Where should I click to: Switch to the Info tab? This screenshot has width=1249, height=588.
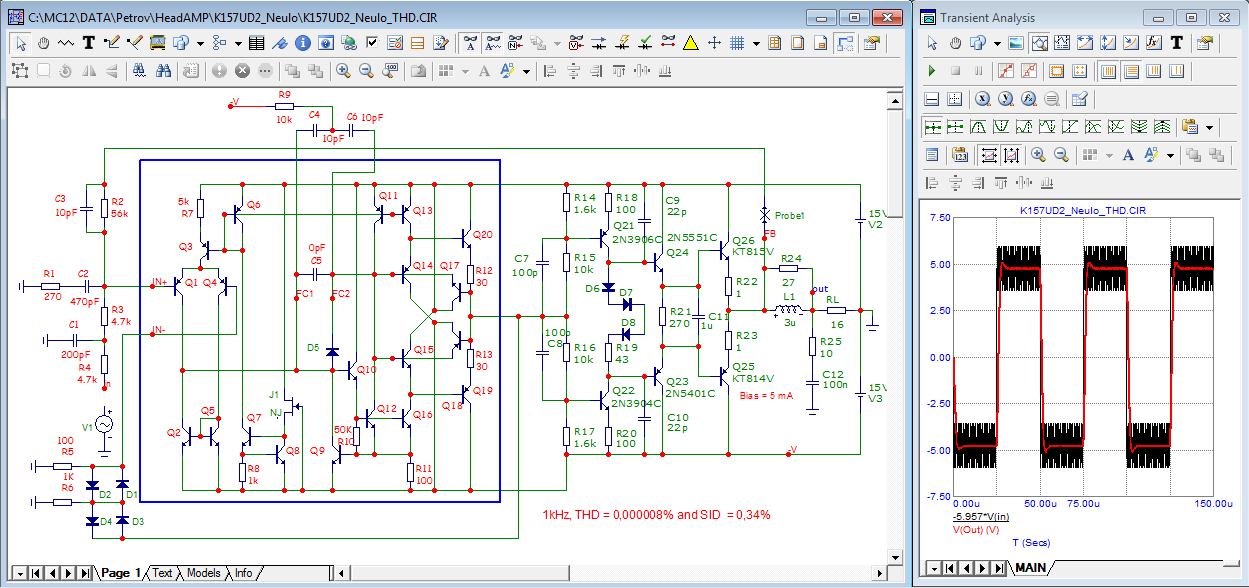point(243,573)
